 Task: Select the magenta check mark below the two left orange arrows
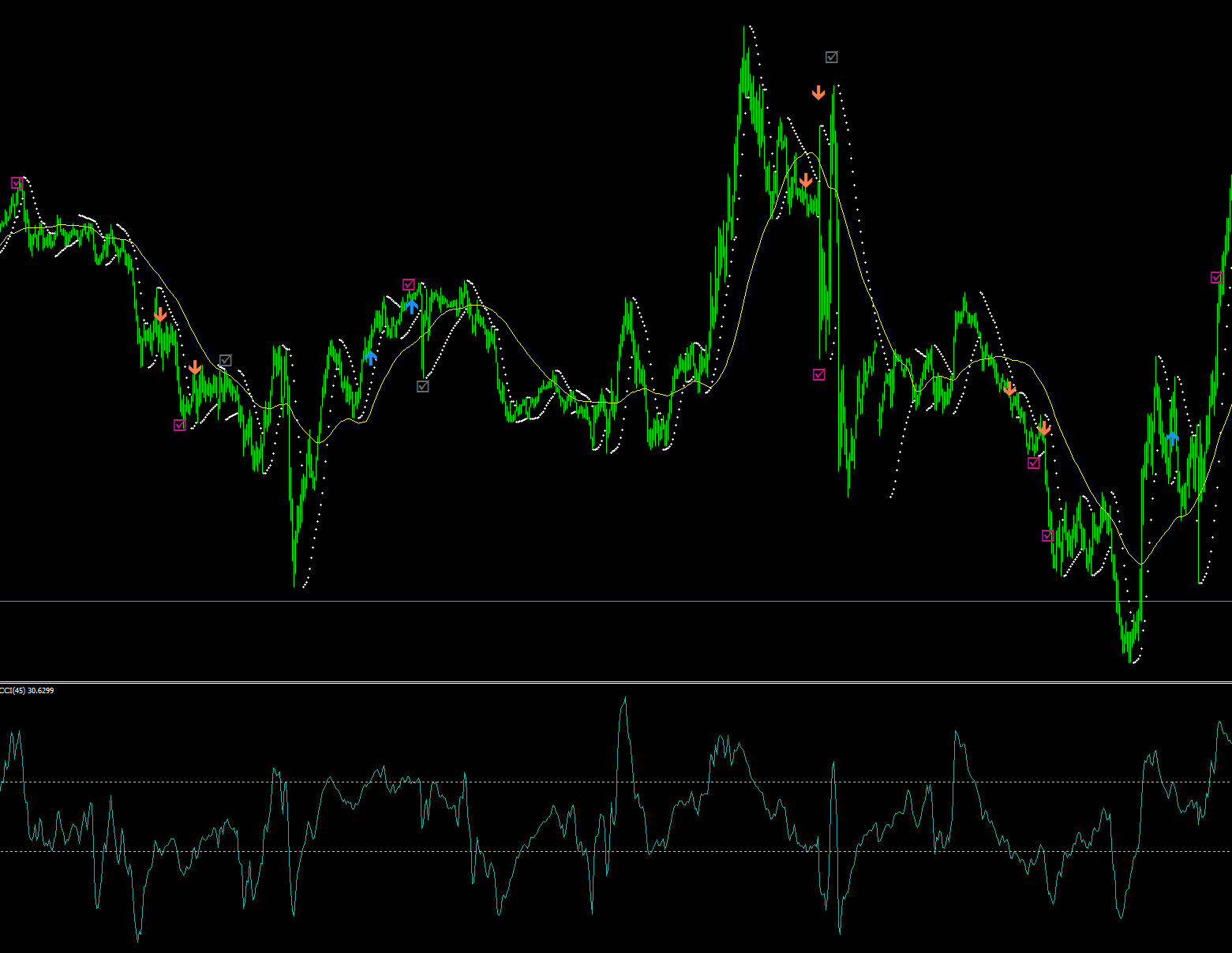tap(179, 425)
